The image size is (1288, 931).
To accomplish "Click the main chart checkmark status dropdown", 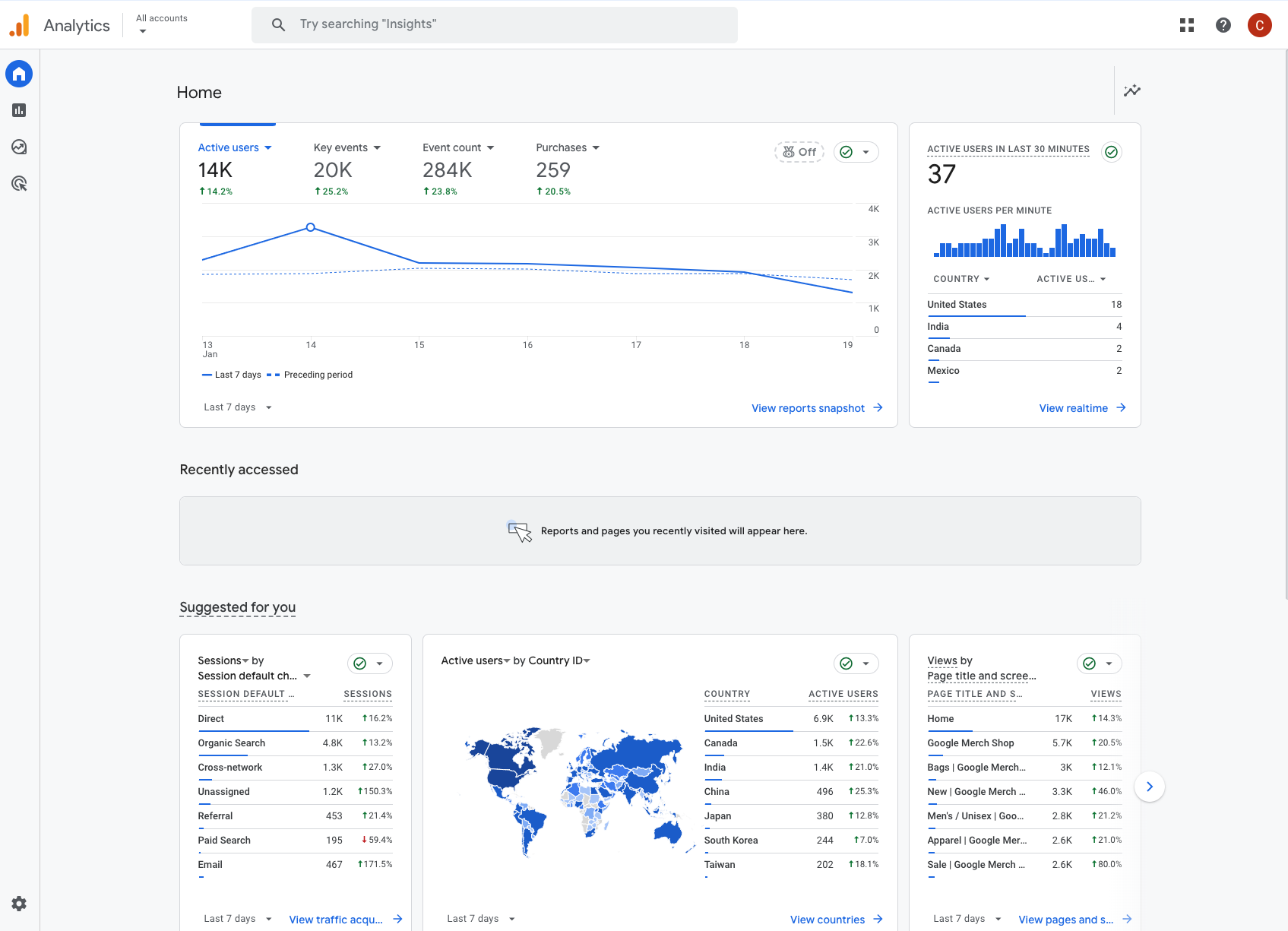I will coord(856,152).
